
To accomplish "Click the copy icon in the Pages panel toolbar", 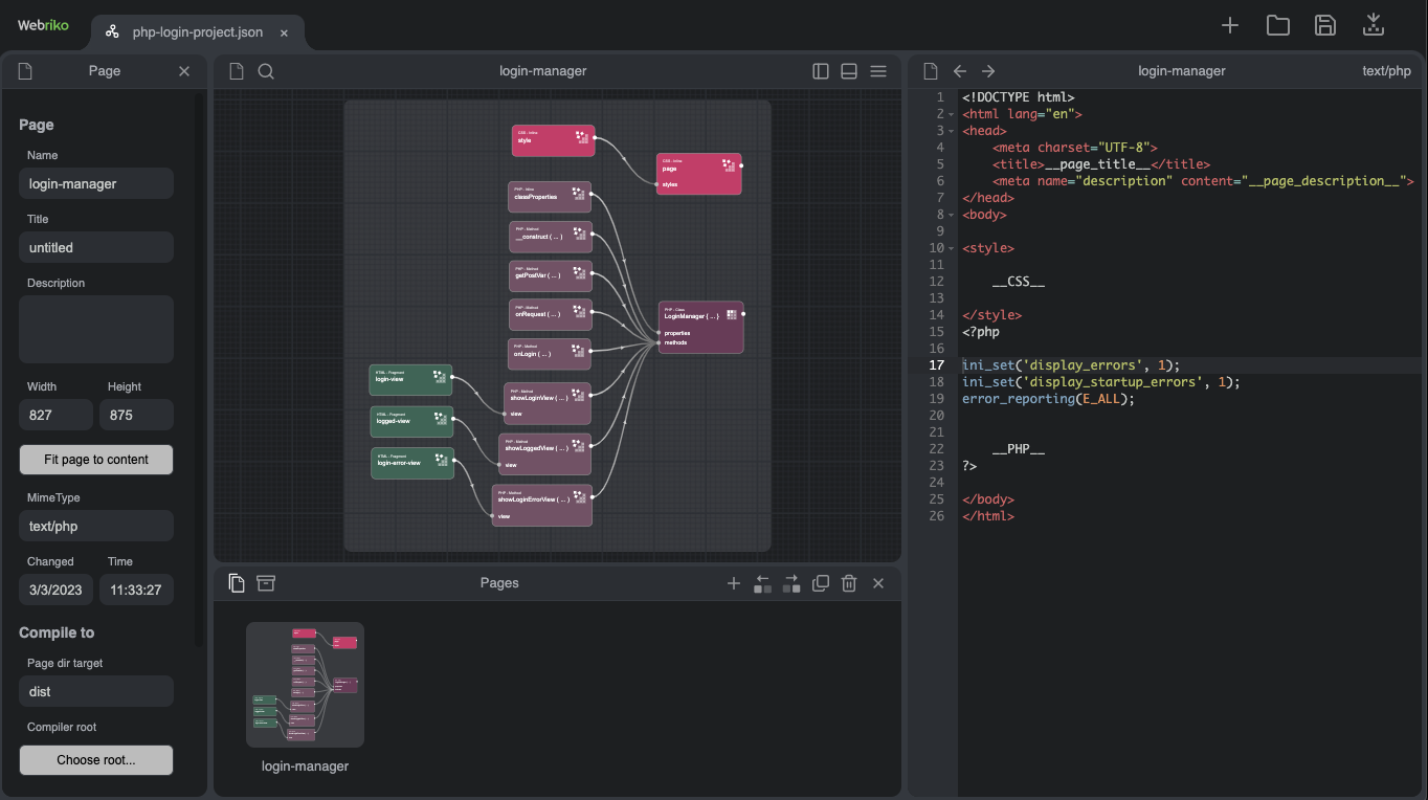I will point(236,582).
